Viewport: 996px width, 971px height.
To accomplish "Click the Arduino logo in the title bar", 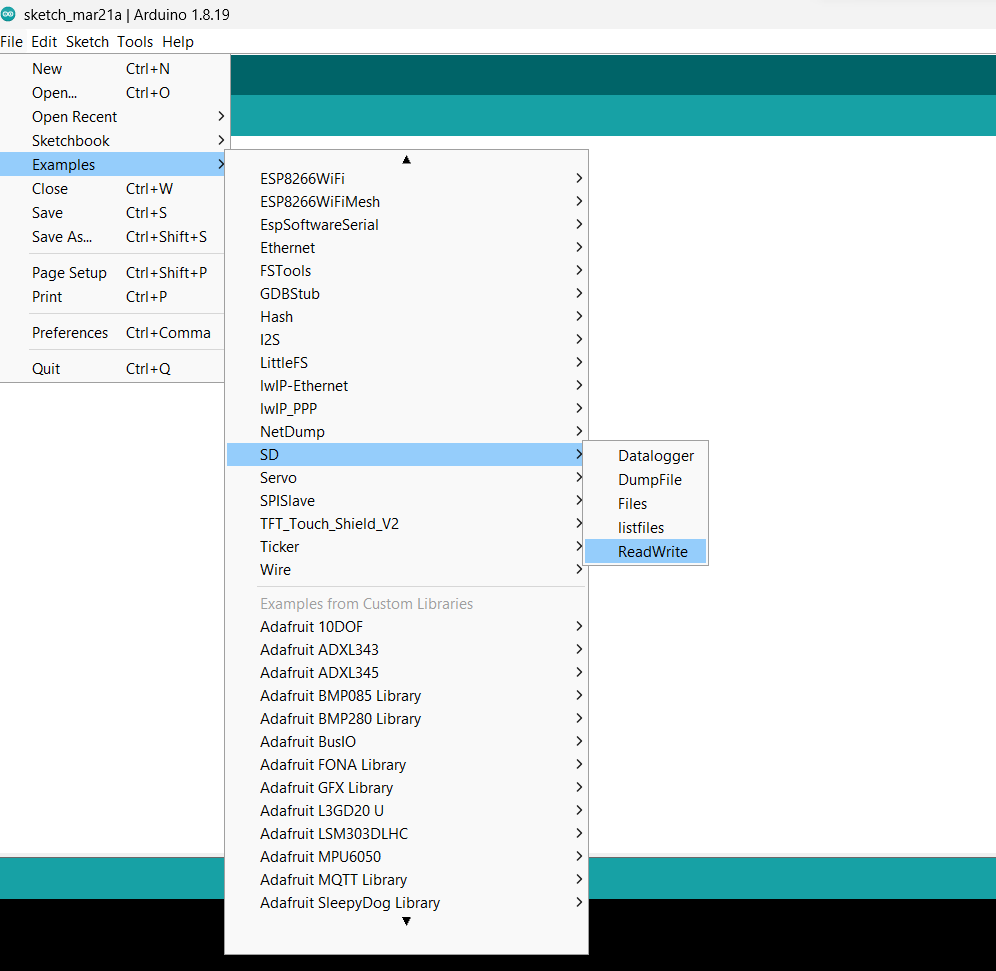I will coord(12,15).
